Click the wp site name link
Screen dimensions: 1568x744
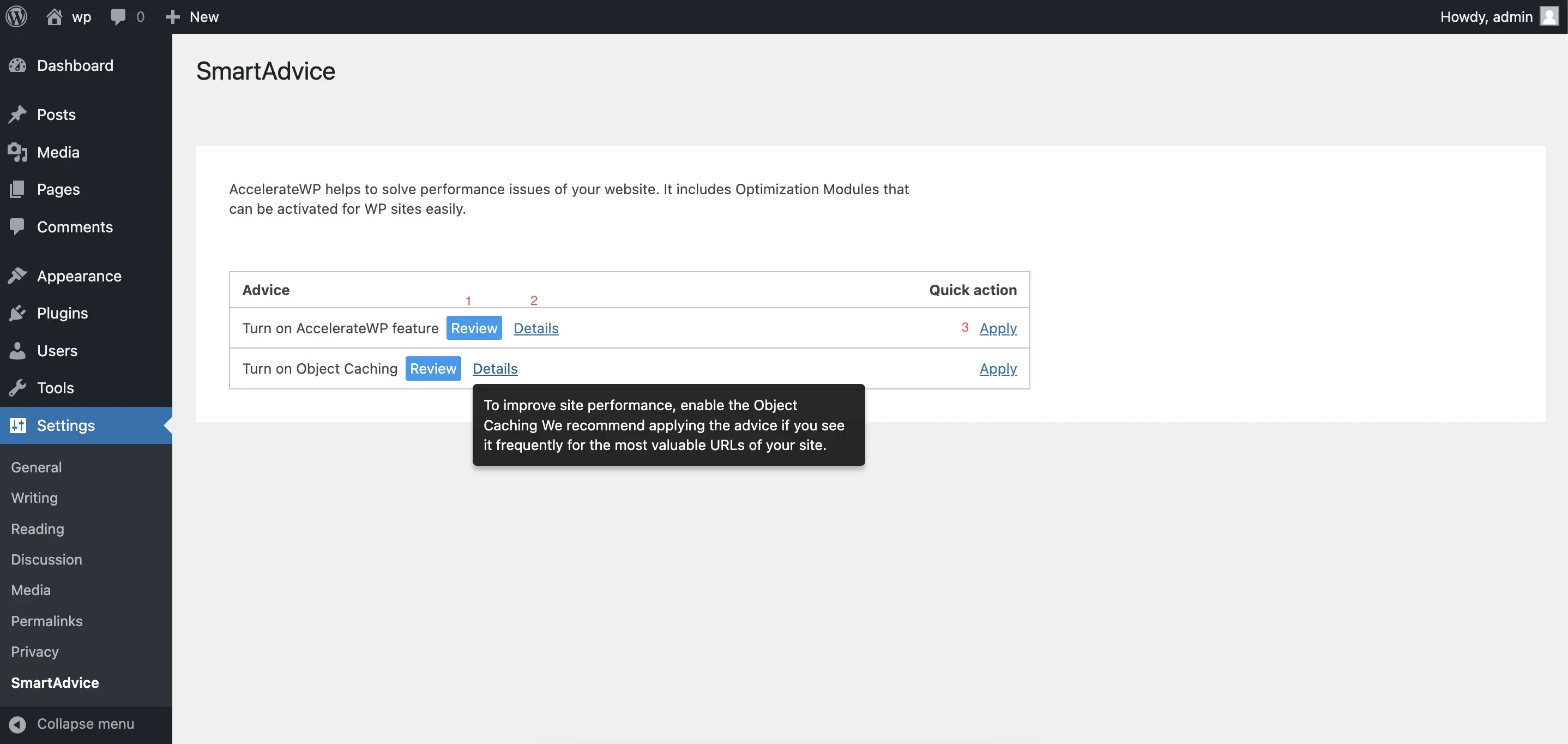[82, 16]
